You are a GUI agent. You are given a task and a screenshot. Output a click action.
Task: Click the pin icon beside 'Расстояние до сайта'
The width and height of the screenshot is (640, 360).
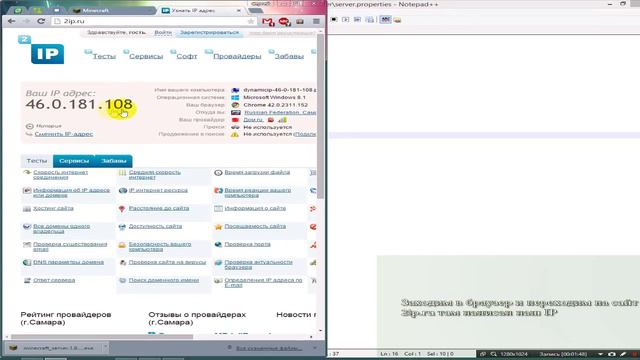pos(122,209)
